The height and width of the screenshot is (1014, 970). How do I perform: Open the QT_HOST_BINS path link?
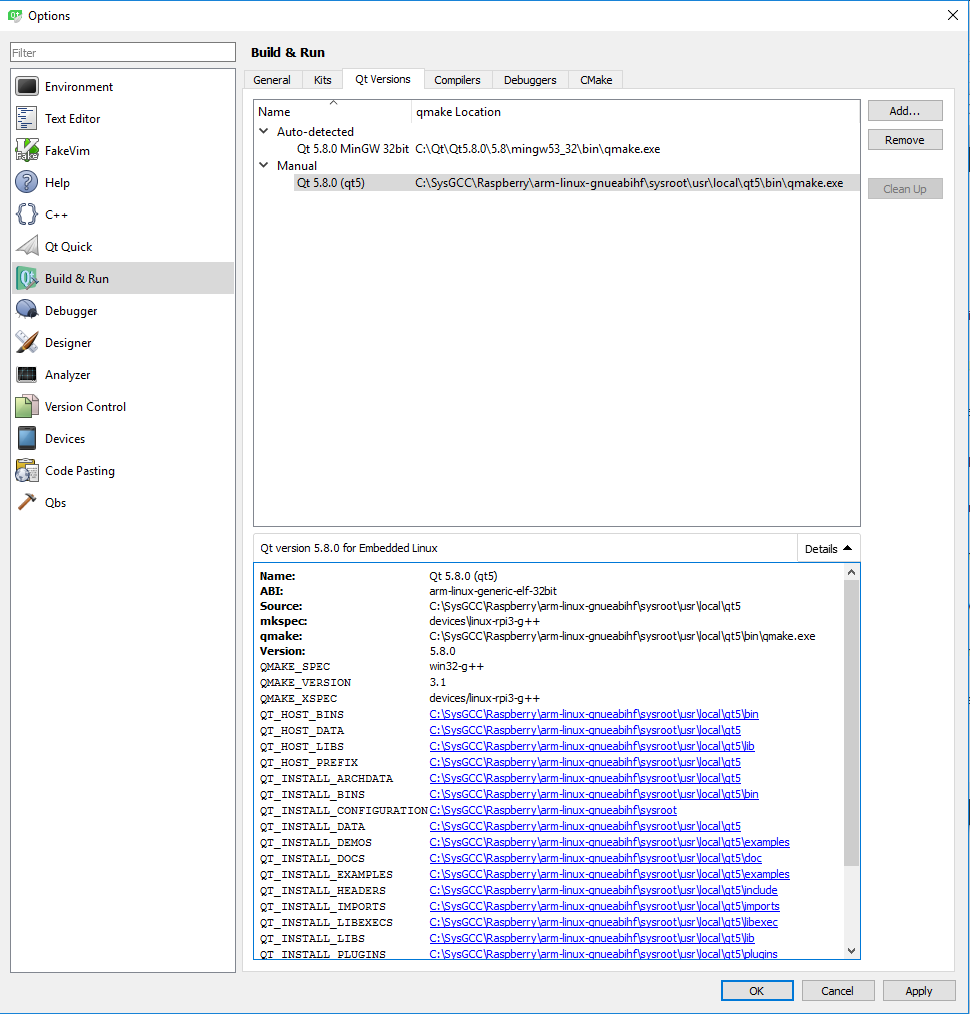pyautogui.click(x=594, y=714)
